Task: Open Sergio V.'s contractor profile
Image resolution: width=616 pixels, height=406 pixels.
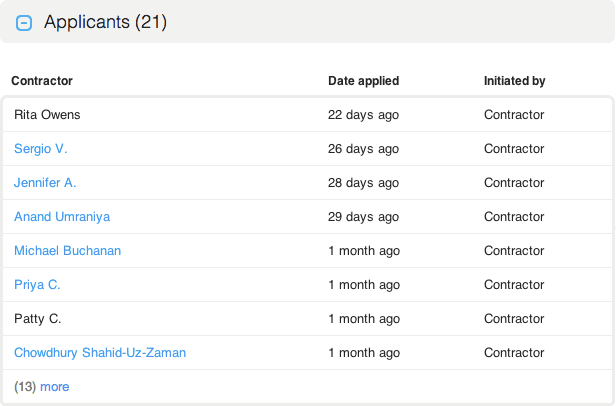Action: 41,149
